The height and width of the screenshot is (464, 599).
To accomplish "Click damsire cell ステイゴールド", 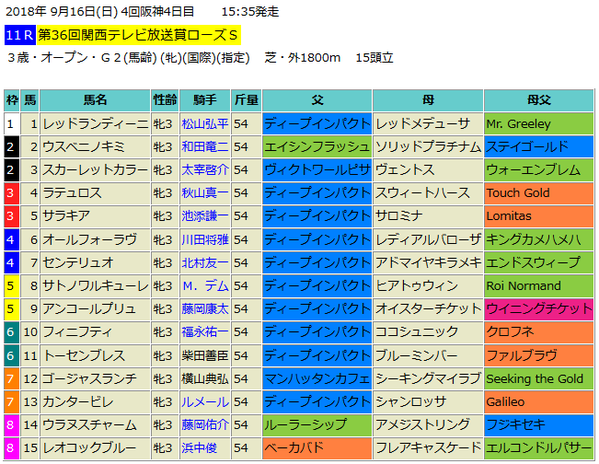I will pyautogui.click(x=539, y=147).
